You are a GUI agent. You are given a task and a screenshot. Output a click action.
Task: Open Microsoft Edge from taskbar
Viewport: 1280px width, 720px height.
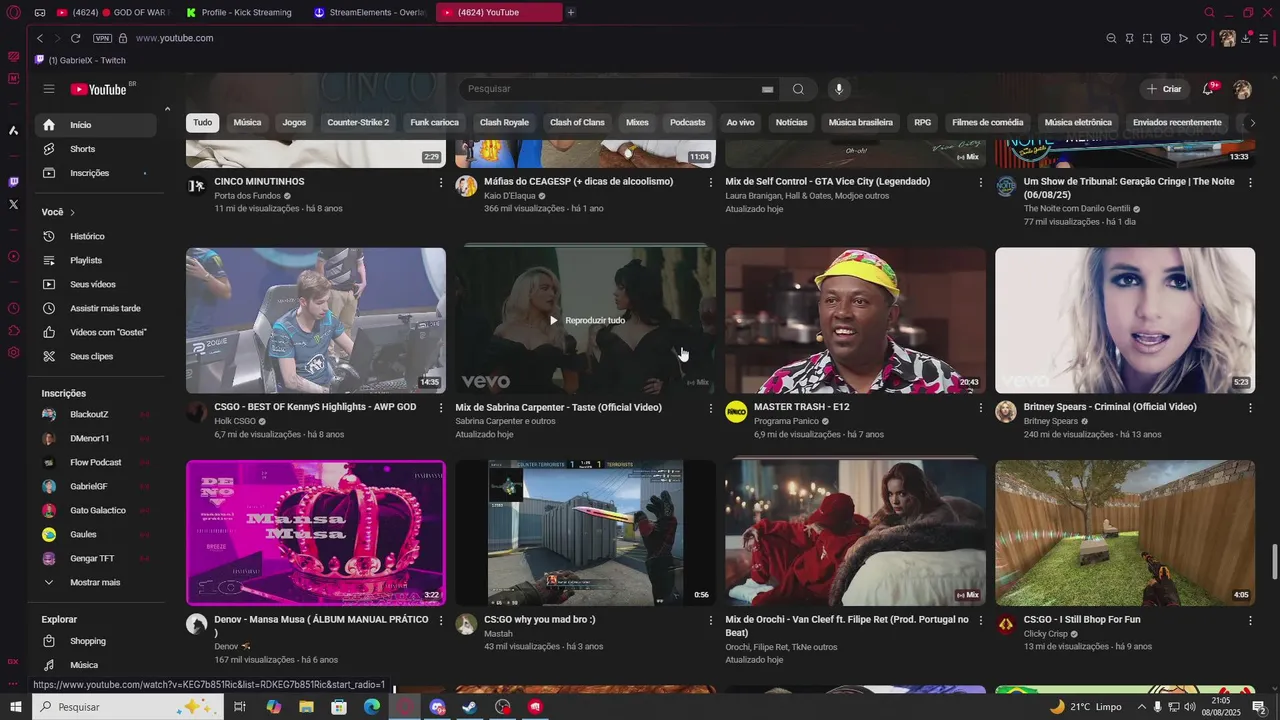point(372,707)
